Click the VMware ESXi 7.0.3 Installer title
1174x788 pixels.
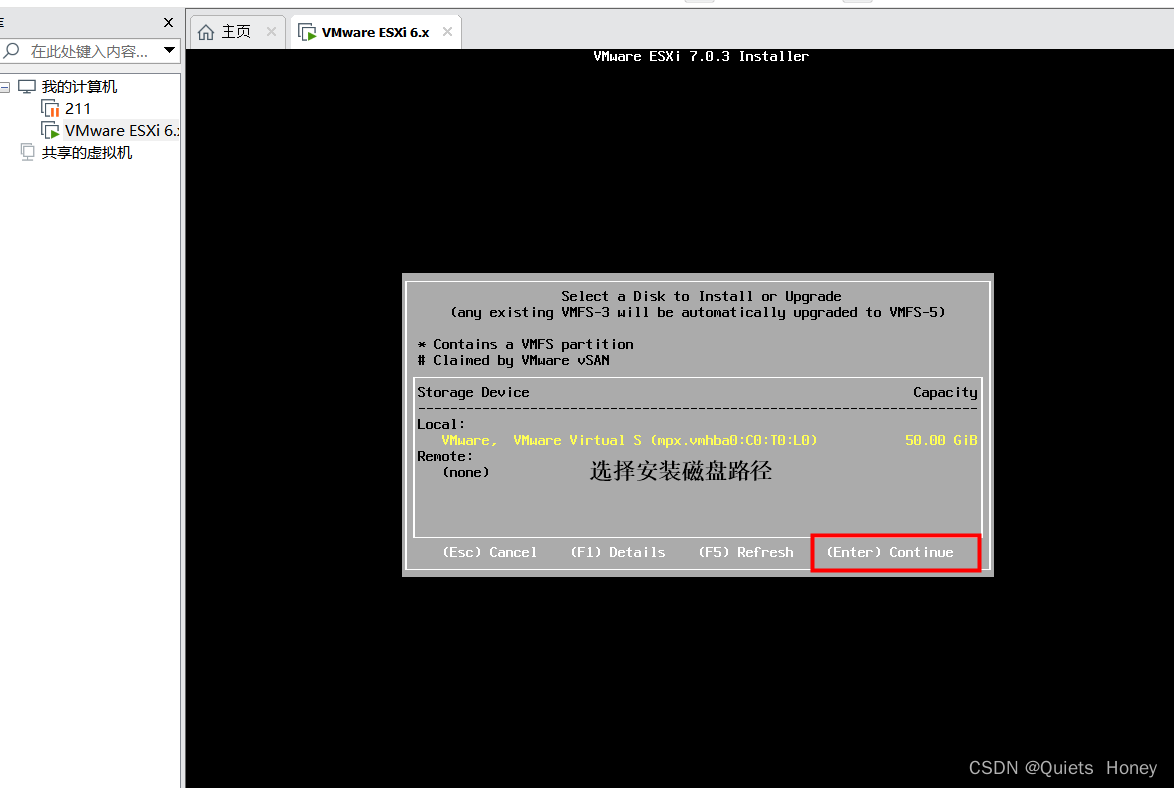(x=701, y=56)
